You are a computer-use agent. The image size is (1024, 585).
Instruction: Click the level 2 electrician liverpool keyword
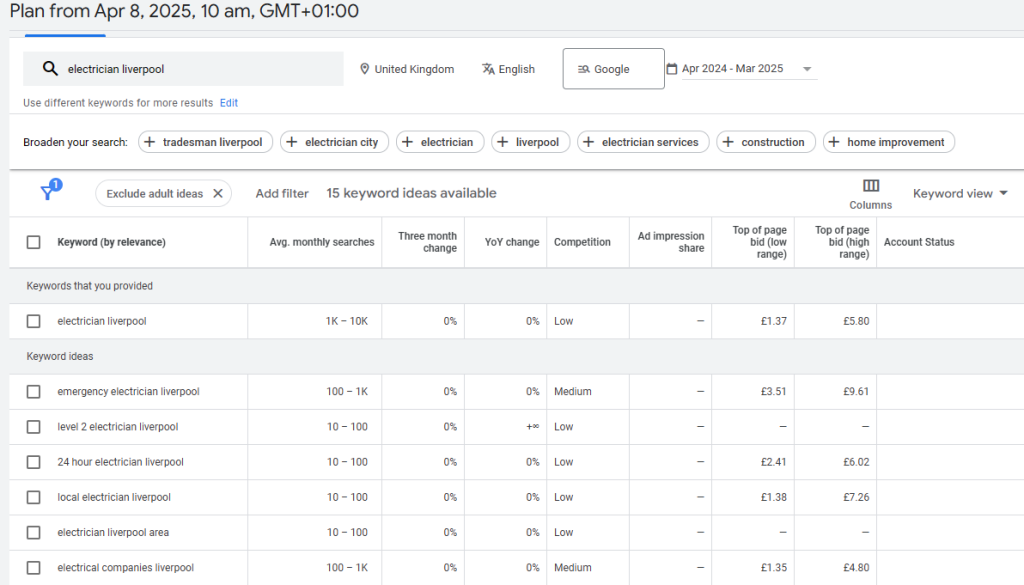118,427
